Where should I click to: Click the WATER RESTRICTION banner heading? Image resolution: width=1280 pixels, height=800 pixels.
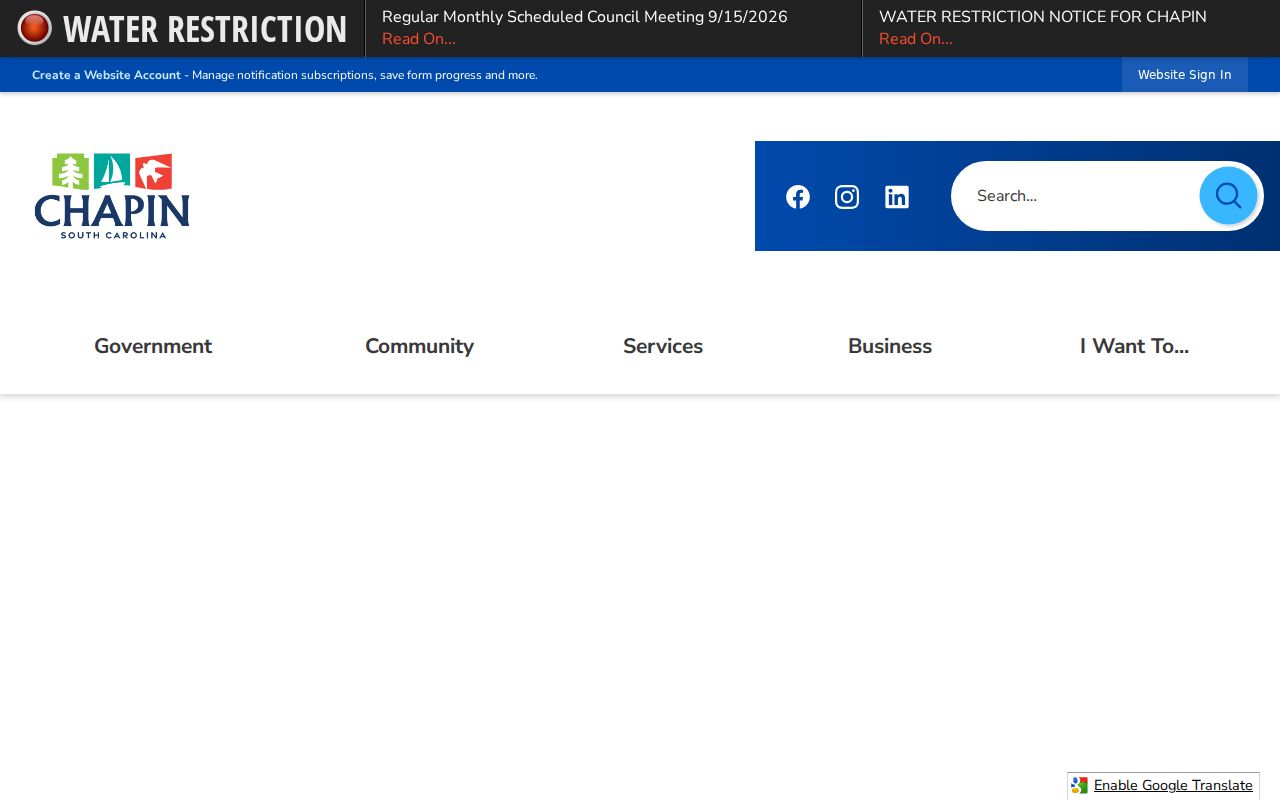[x=205, y=29]
